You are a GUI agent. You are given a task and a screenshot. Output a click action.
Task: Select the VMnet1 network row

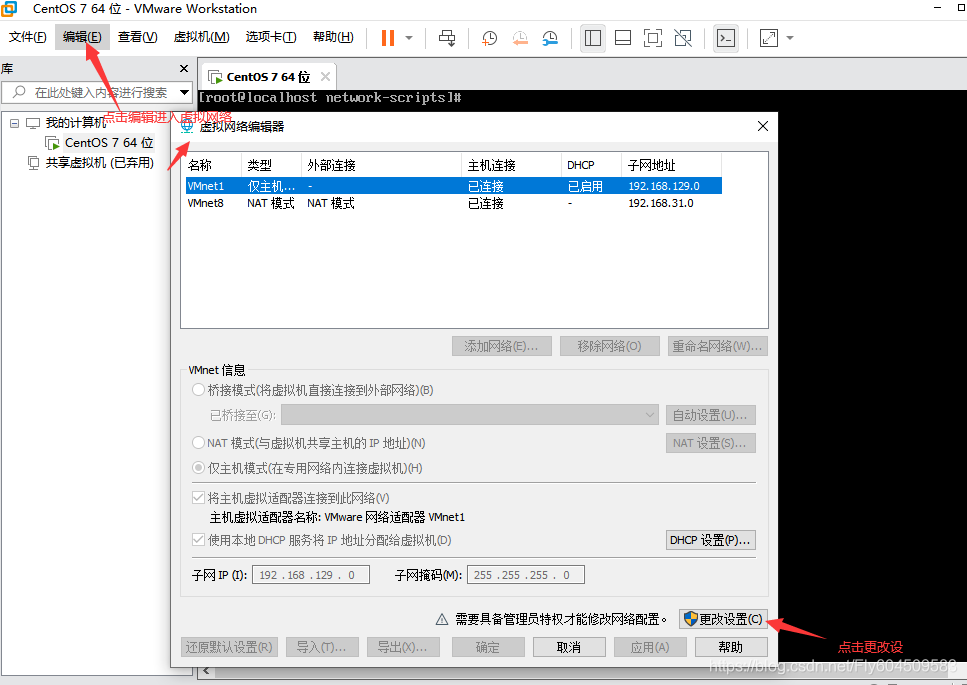(x=453, y=186)
